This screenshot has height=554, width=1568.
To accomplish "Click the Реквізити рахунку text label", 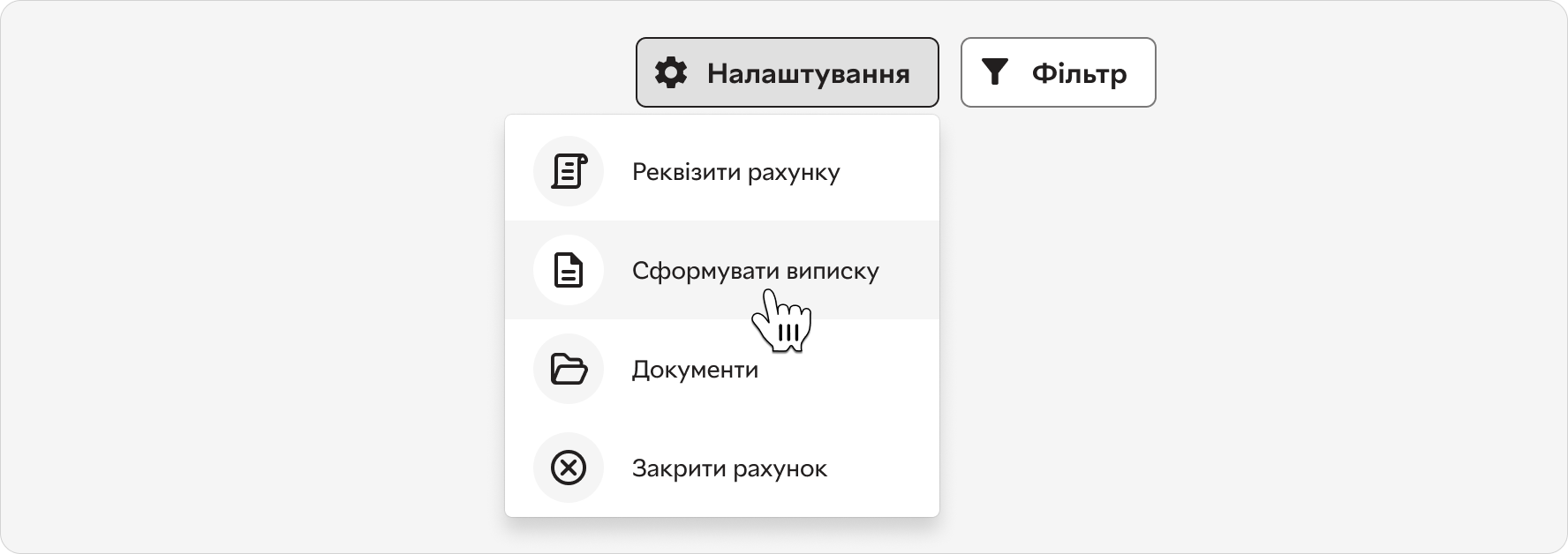I will coord(735,172).
